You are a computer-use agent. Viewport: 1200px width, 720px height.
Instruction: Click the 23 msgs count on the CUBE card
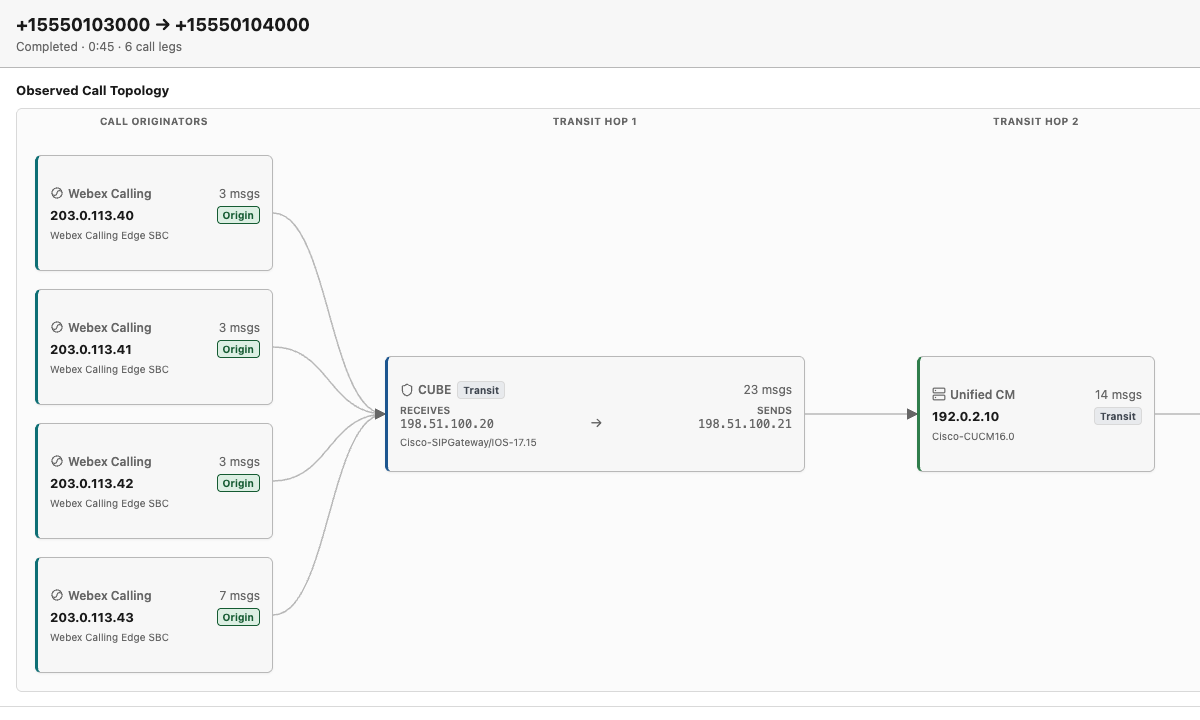pos(766,390)
